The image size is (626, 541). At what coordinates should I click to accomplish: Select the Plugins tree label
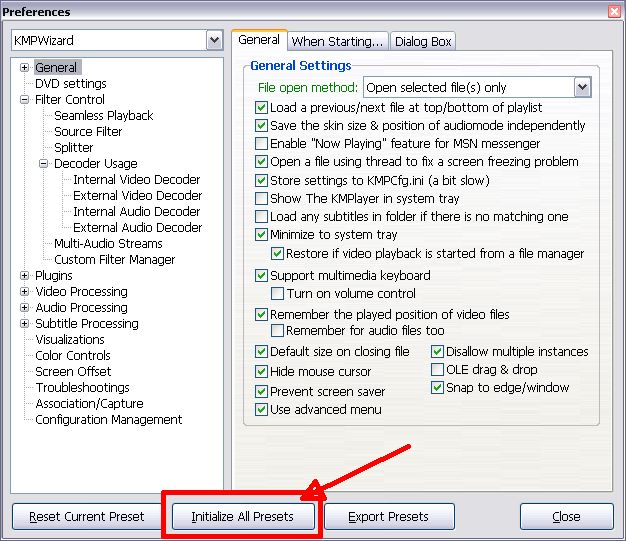pyautogui.click(x=53, y=275)
